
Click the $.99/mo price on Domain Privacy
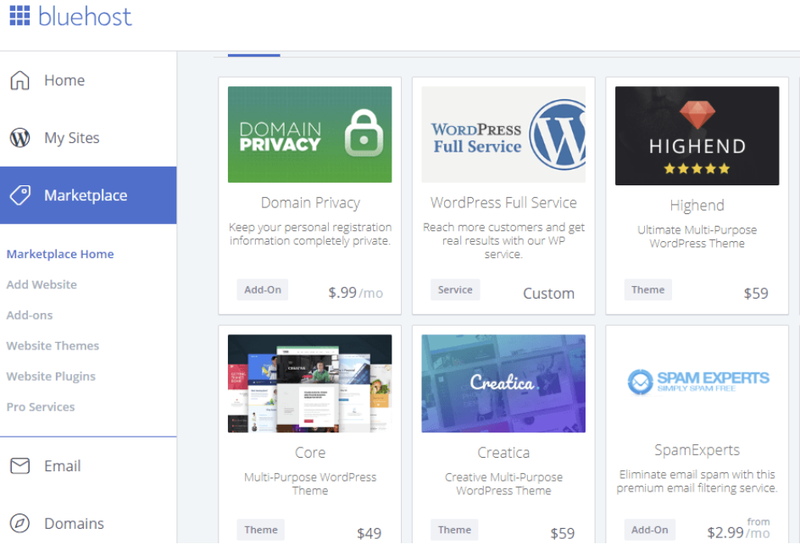[356, 293]
